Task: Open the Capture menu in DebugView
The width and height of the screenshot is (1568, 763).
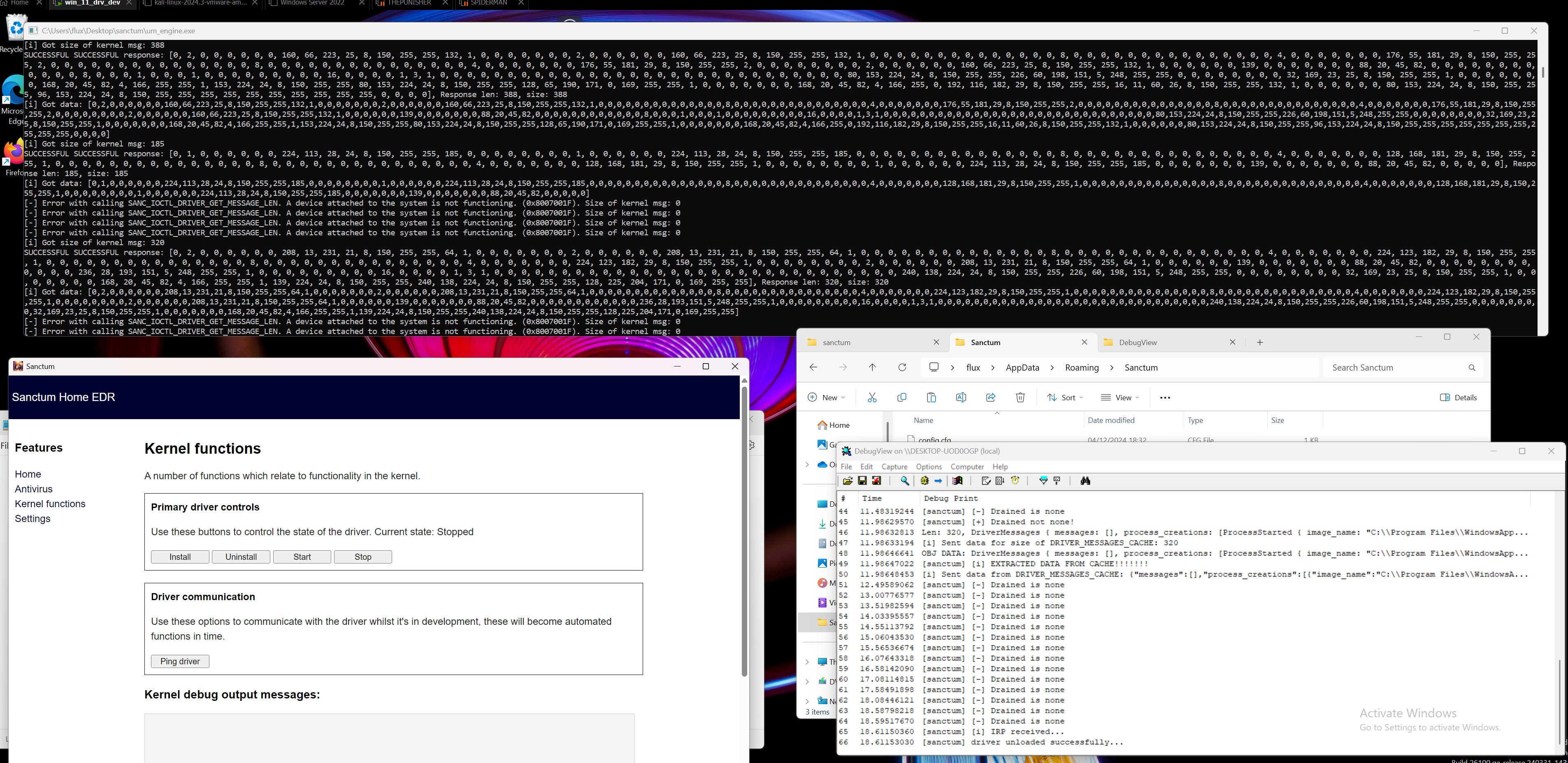Action: (894, 467)
